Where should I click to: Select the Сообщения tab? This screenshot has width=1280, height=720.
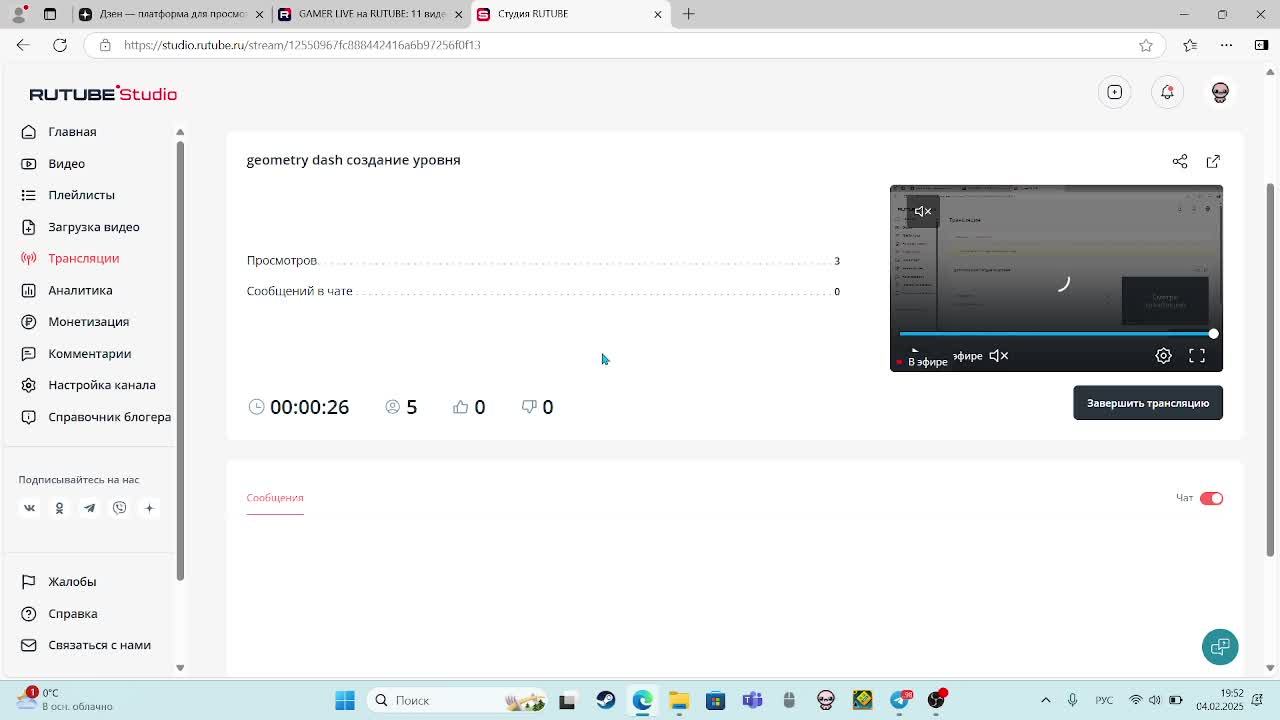275,498
